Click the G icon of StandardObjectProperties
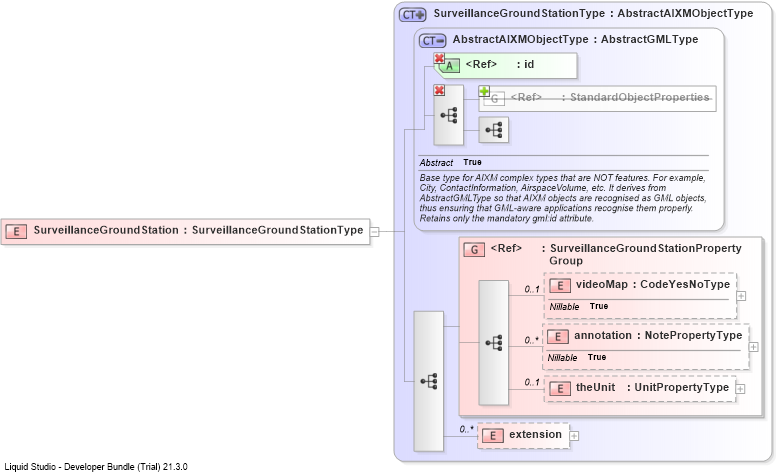 click(494, 99)
